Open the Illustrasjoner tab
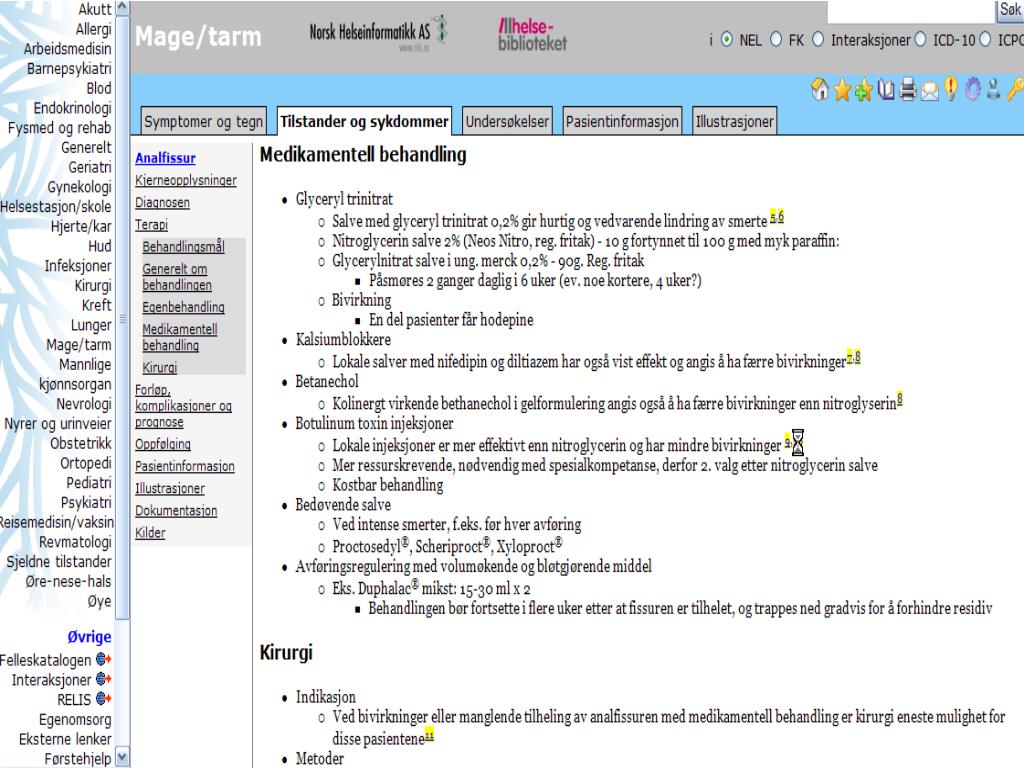Image resolution: width=1024 pixels, height=768 pixels. pyautogui.click(x=735, y=121)
